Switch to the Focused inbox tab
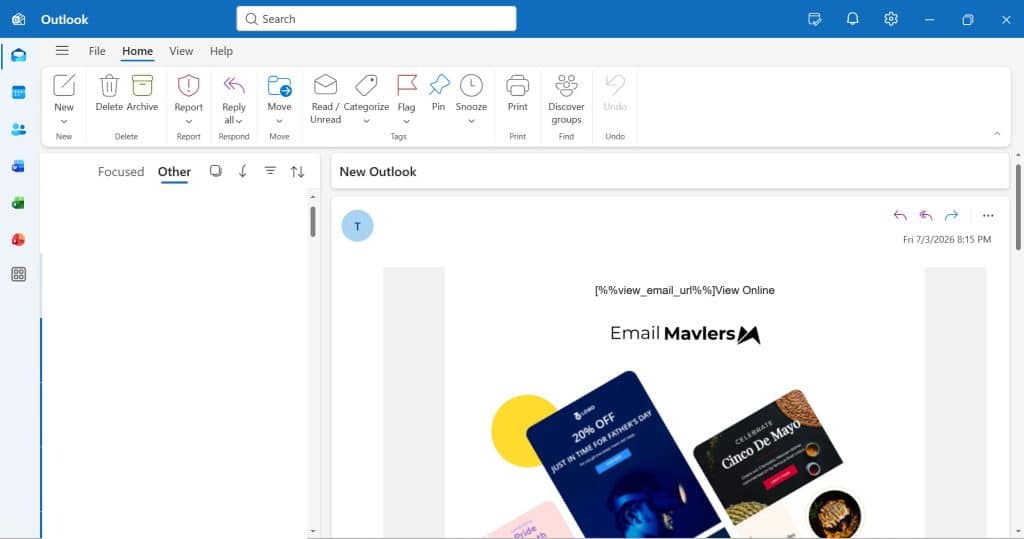The image size is (1024, 539). [121, 172]
